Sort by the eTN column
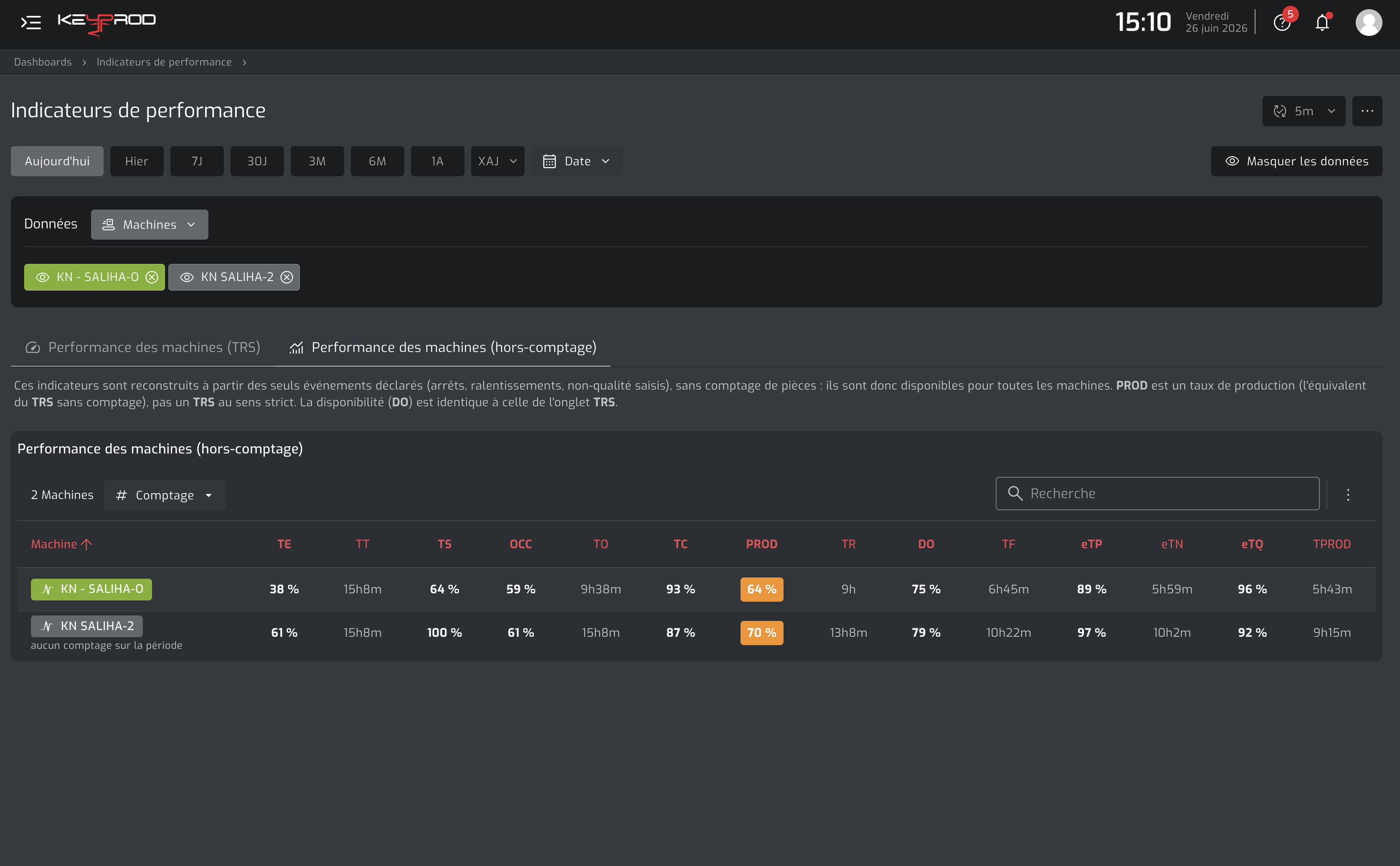The image size is (1400, 866). click(1172, 544)
